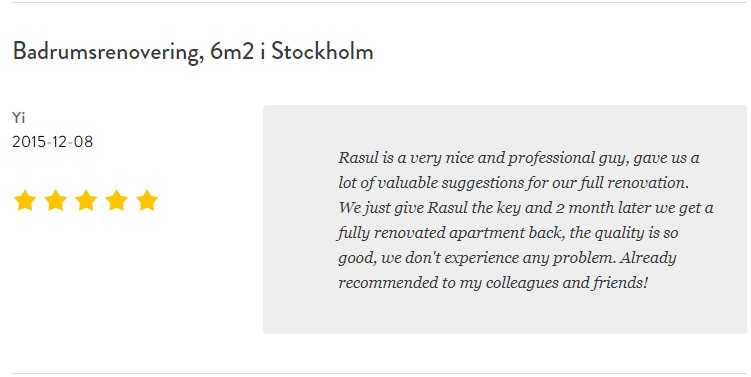Image resolution: width=751 pixels, height=377 pixels.
Task: Click the word 'Stockholm' in the heading
Action: pos(322,51)
